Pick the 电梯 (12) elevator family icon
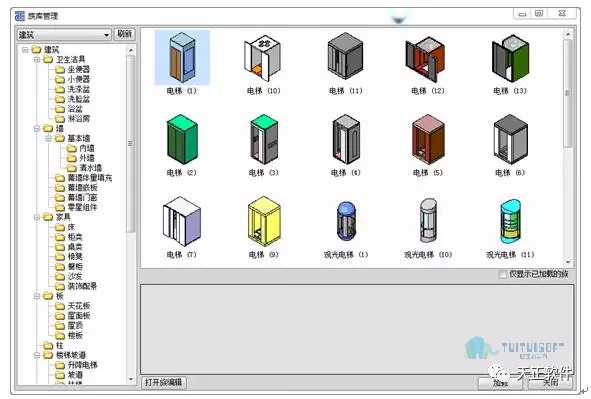 tap(426, 59)
